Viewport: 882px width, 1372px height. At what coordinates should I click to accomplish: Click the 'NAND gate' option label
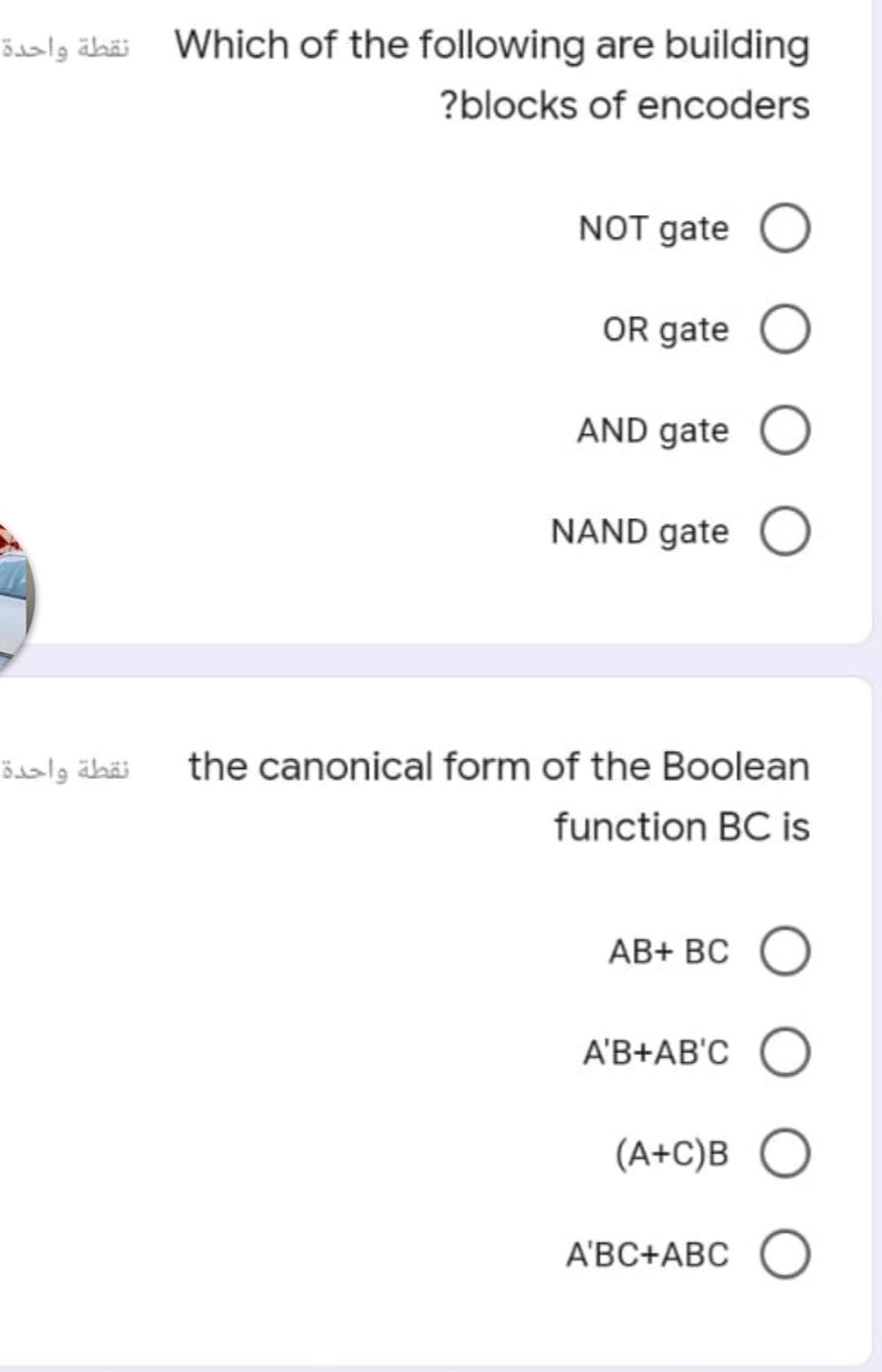tap(640, 532)
